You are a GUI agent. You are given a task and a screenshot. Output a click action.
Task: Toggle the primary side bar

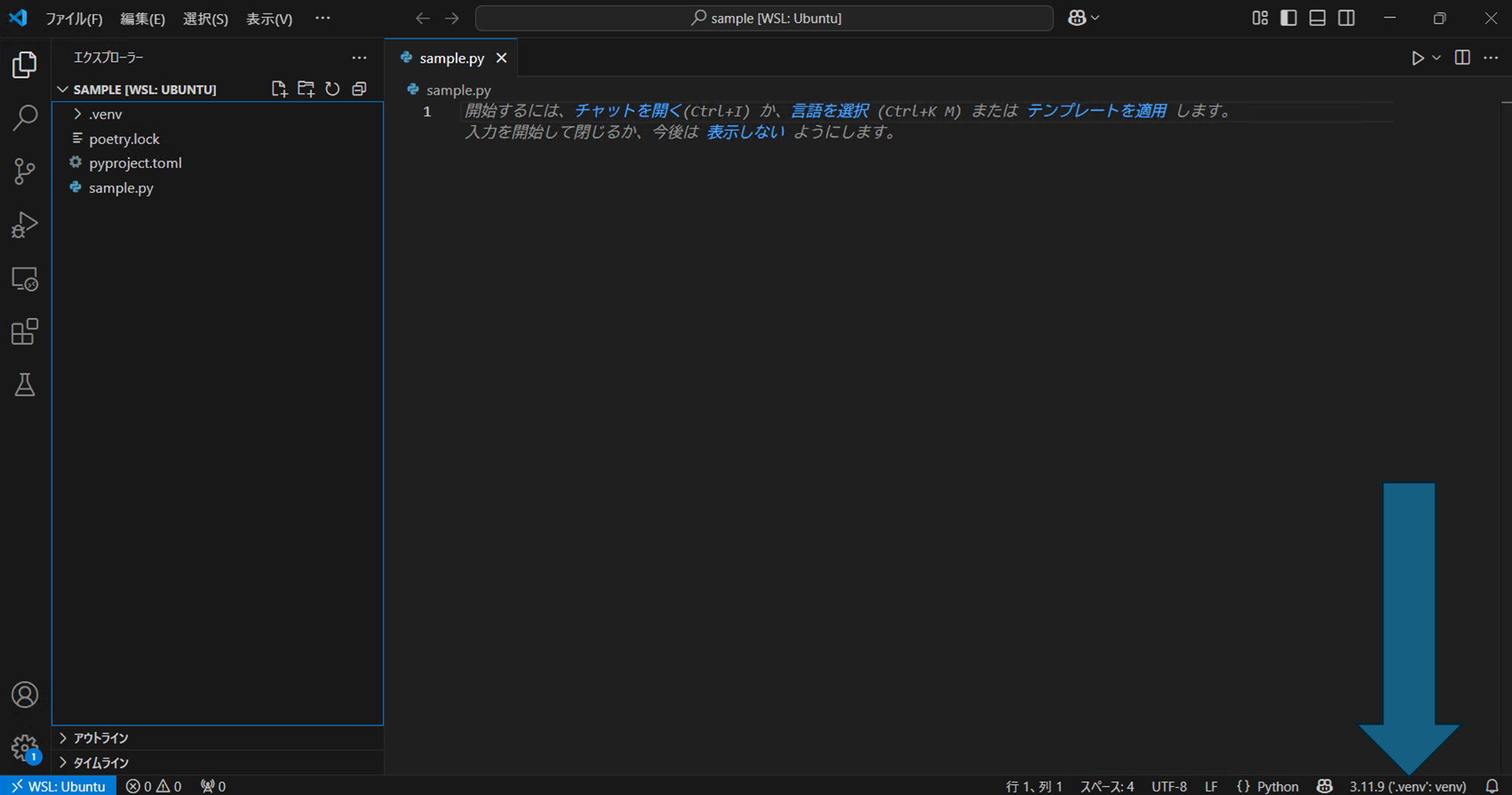[x=1288, y=18]
